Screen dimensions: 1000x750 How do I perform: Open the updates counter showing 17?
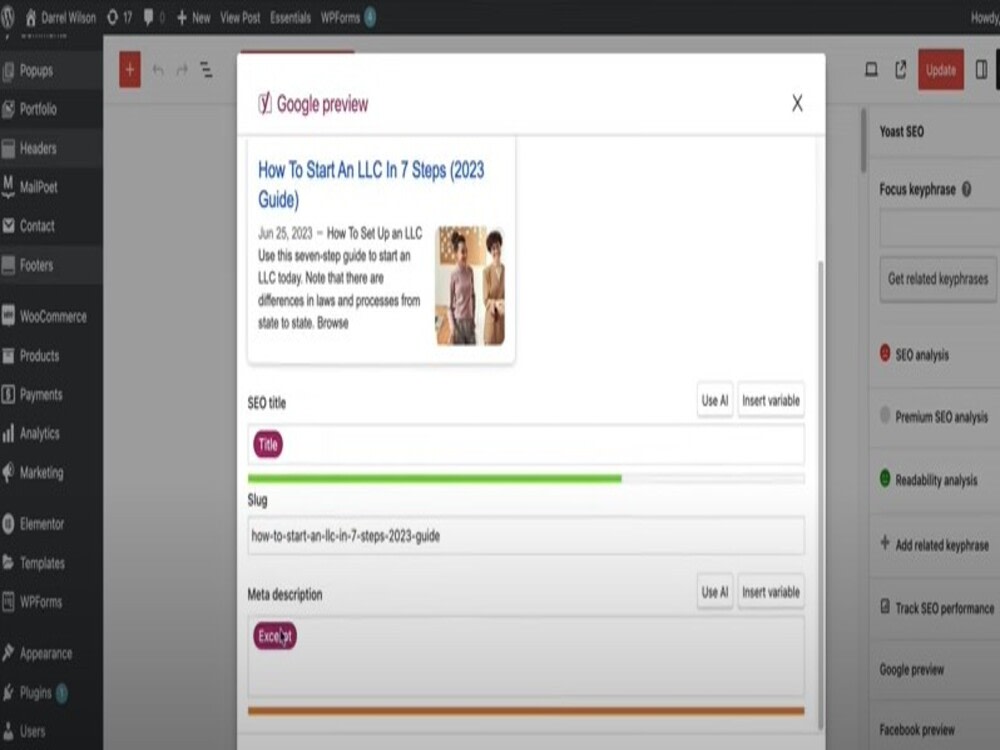pos(119,18)
